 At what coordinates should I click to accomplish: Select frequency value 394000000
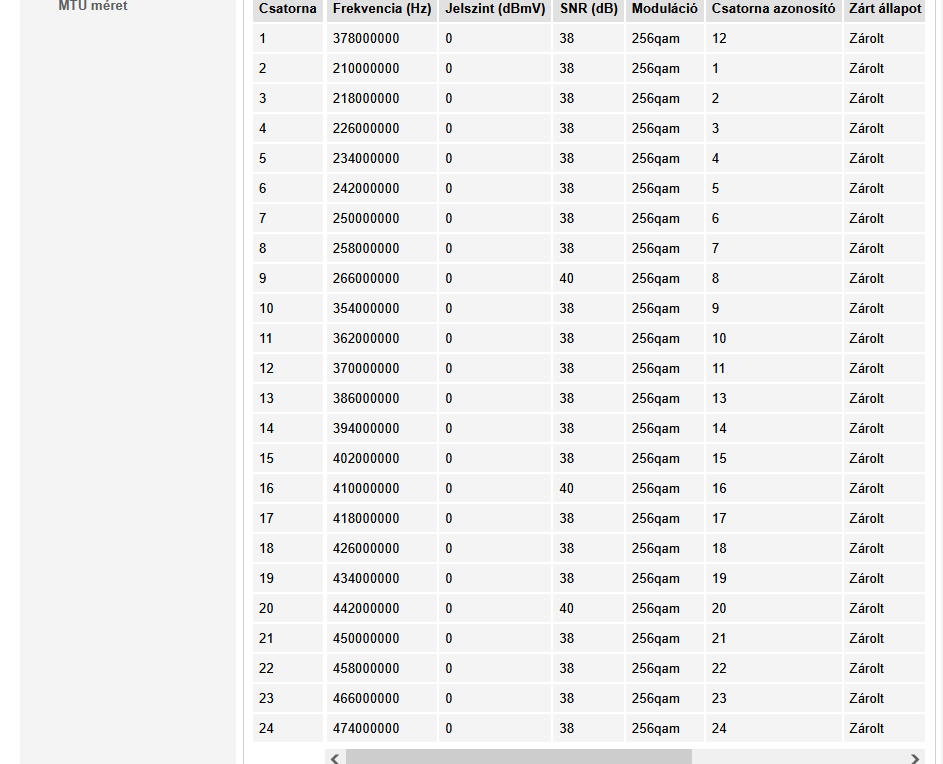[366, 428]
